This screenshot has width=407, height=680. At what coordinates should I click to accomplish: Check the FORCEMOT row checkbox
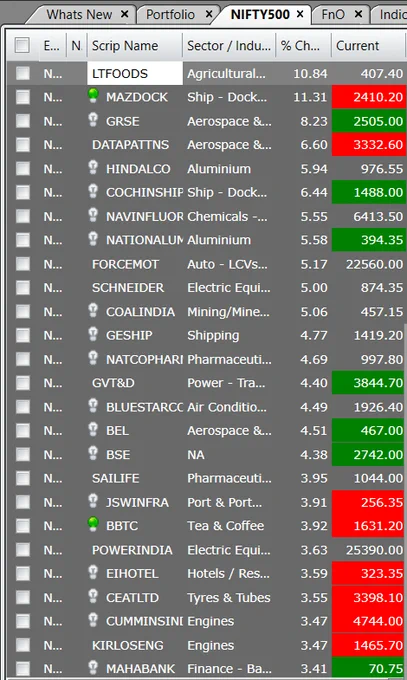[x=23, y=264]
